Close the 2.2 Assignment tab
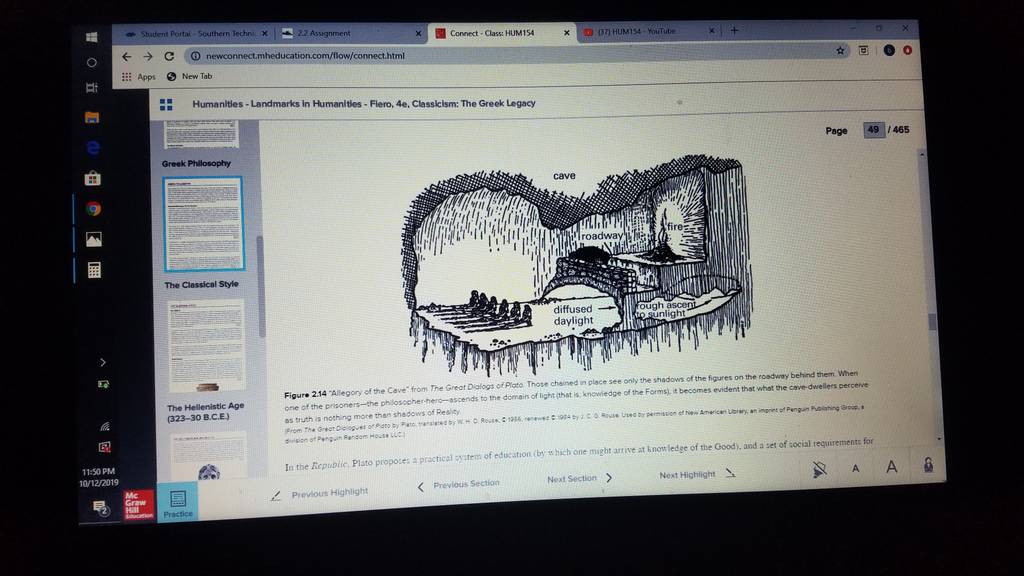This screenshot has height=576, width=1024. tap(419, 33)
